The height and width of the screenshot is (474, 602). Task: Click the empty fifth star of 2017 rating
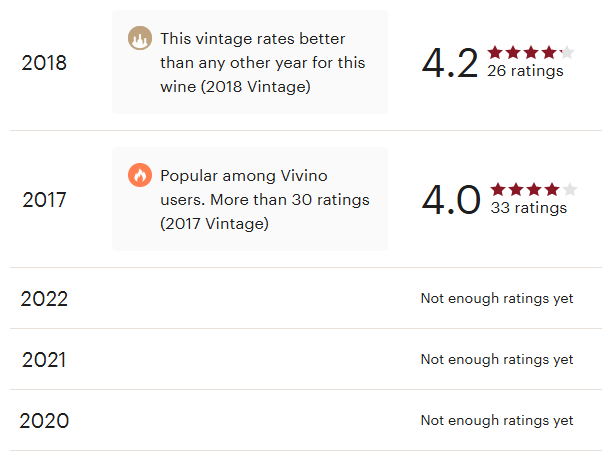tap(570, 189)
